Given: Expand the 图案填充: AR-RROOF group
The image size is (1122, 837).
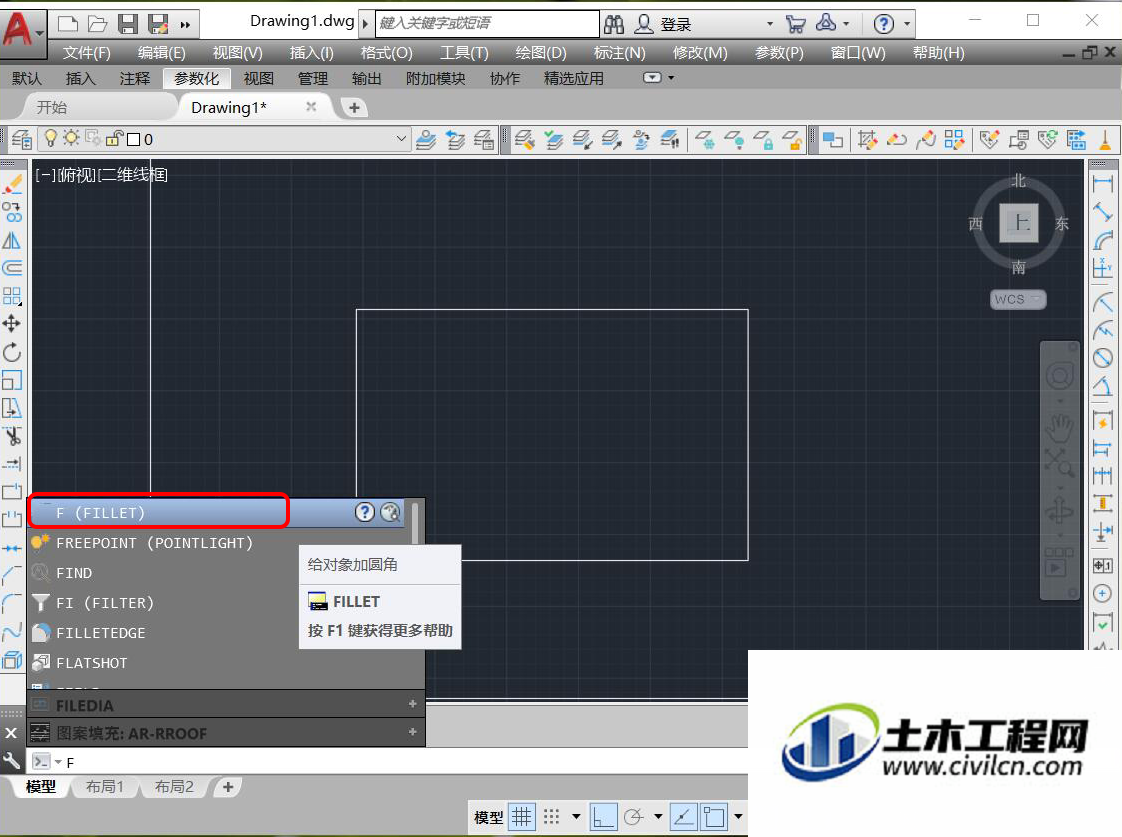Looking at the screenshot, I should tap(412, 732).
